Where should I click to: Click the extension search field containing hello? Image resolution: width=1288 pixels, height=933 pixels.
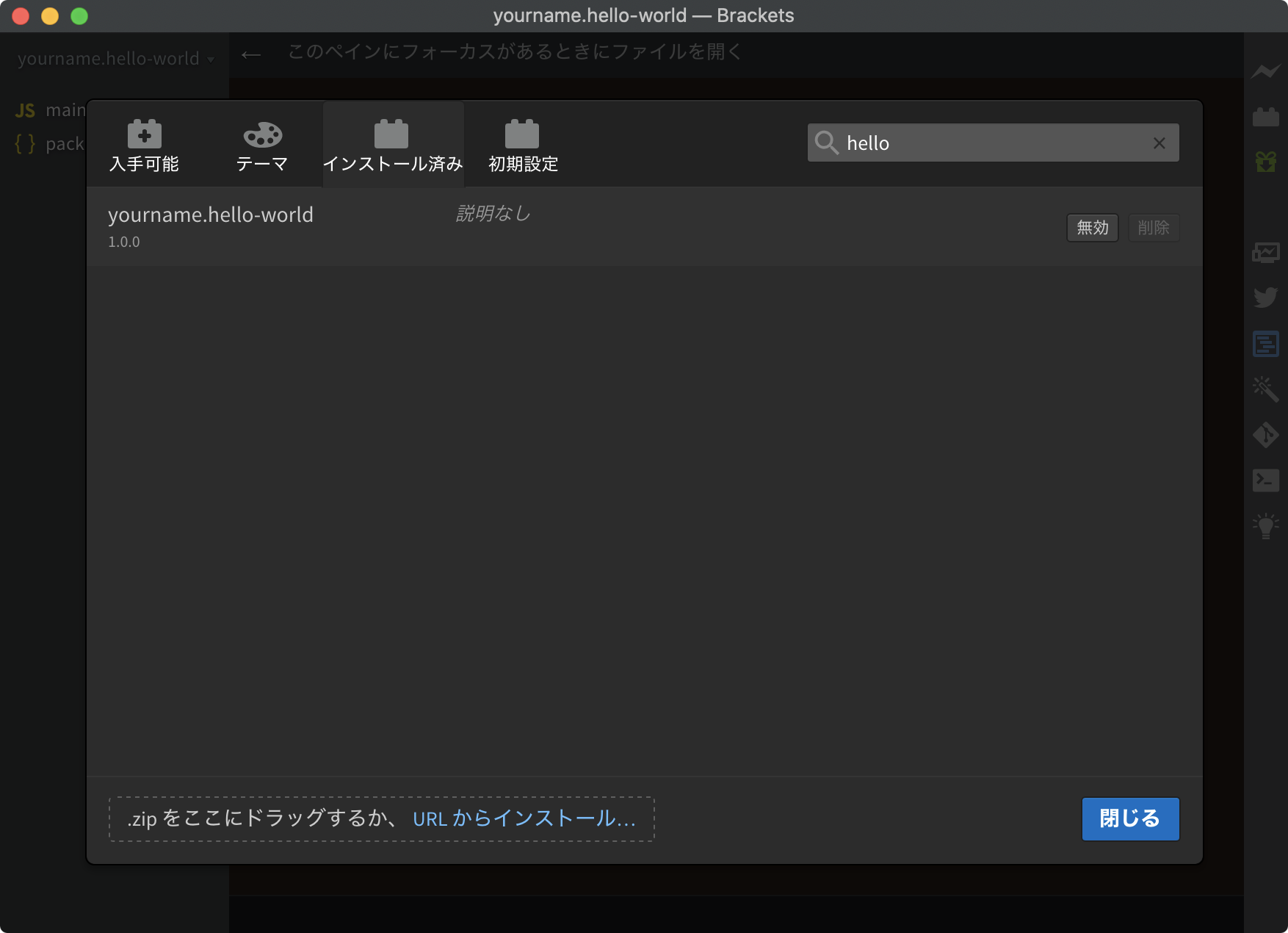(993, 143)
